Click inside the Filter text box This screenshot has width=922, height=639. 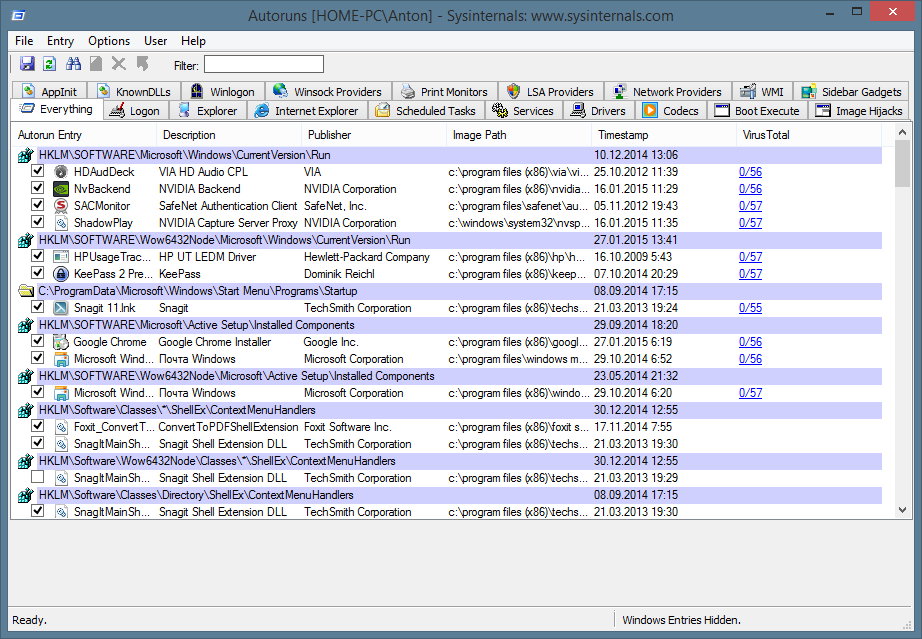pos(264,65)
